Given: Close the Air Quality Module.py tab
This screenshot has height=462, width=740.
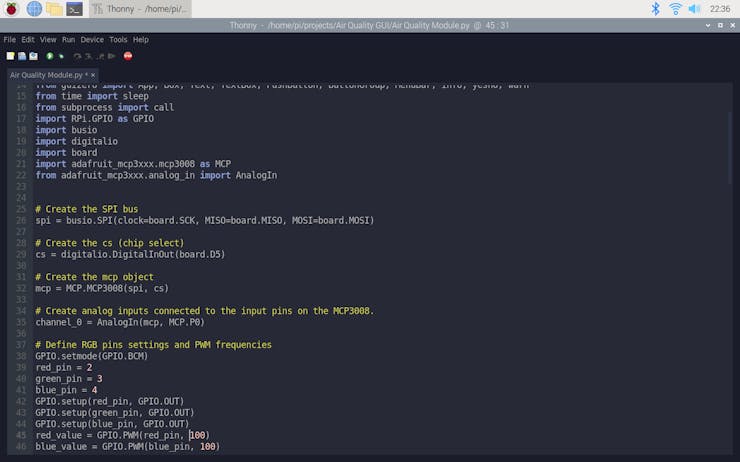Looking at the screenshot, I should tap(93, 75).
